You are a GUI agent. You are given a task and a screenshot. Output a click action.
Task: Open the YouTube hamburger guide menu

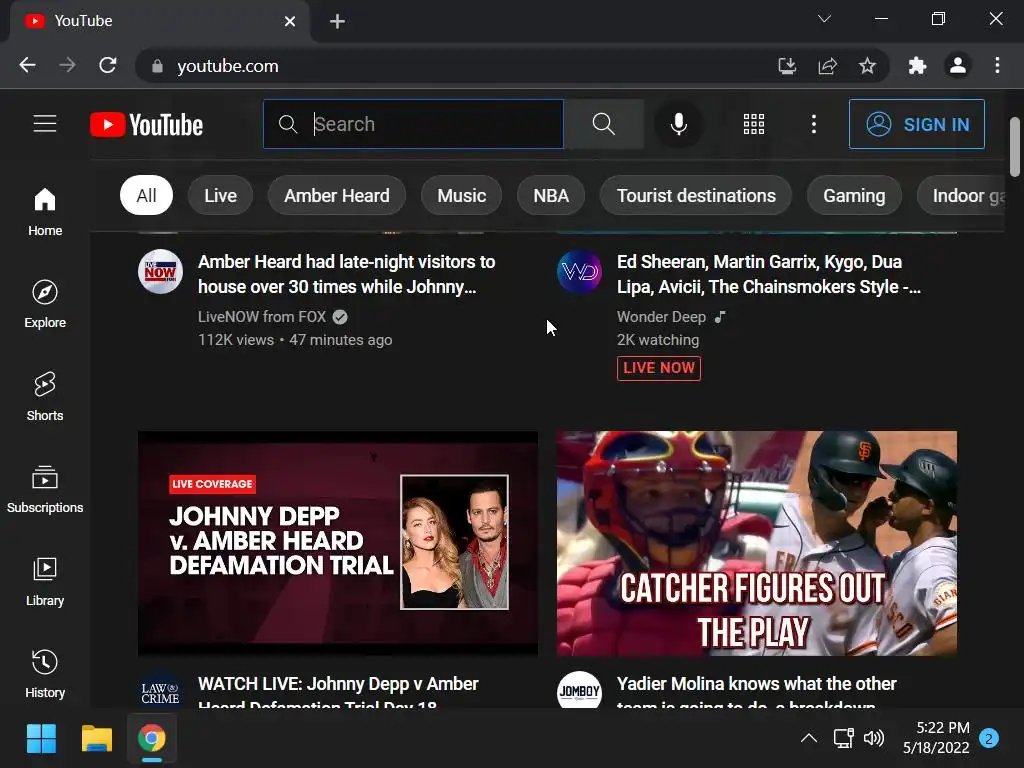pos(45,123)
